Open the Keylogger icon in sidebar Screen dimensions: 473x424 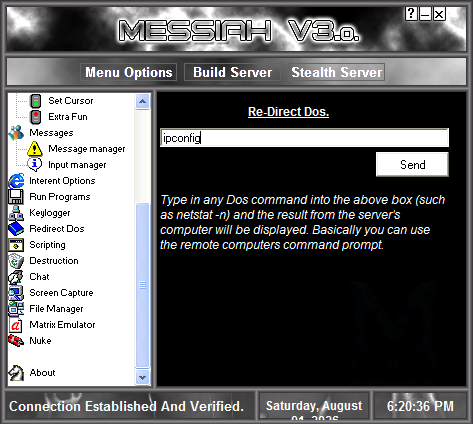[x=16, y=213]
